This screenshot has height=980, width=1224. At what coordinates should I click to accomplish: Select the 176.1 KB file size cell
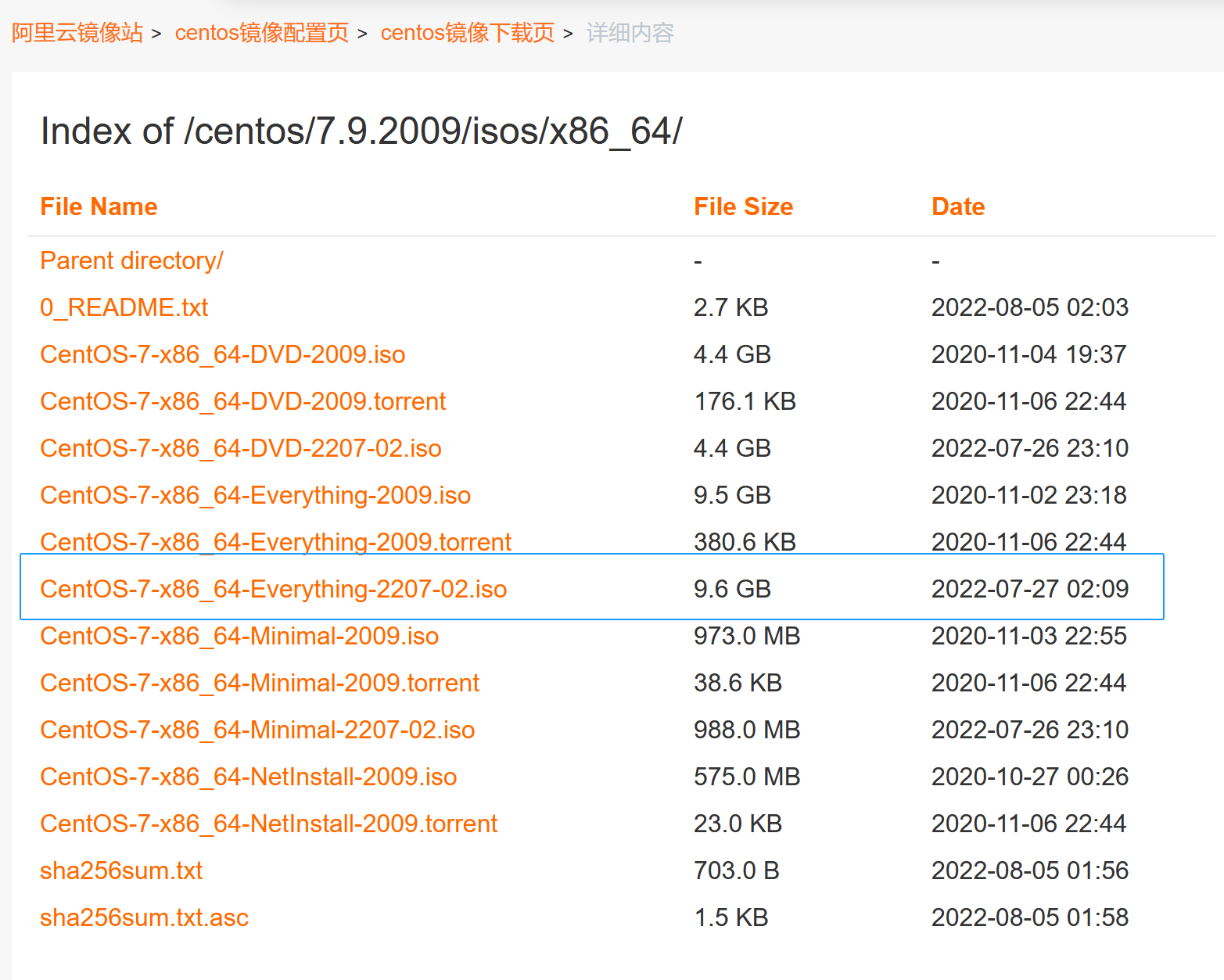pyautogui.click(x=745, y=401)
